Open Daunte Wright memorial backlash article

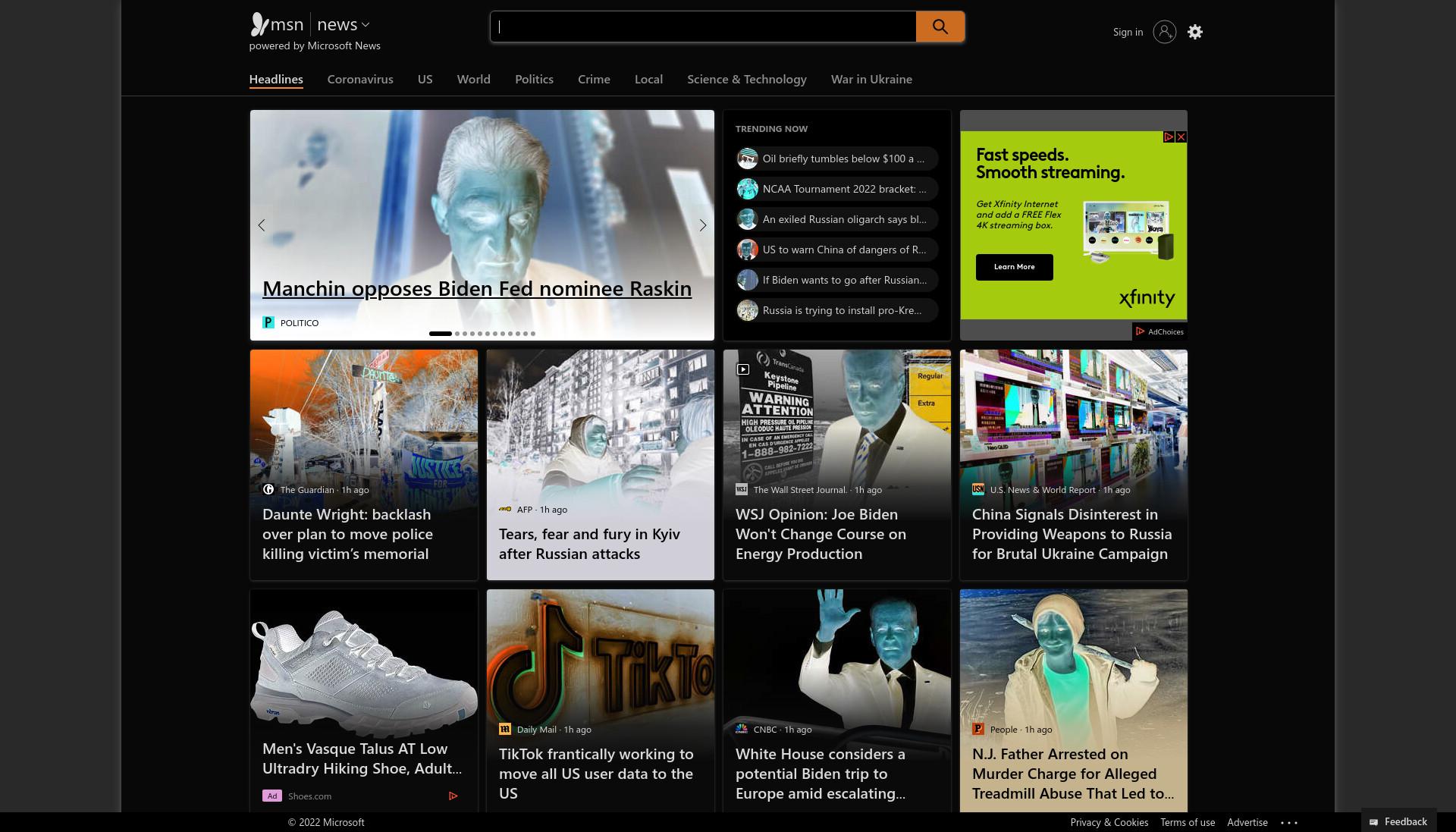coord(347,534)
